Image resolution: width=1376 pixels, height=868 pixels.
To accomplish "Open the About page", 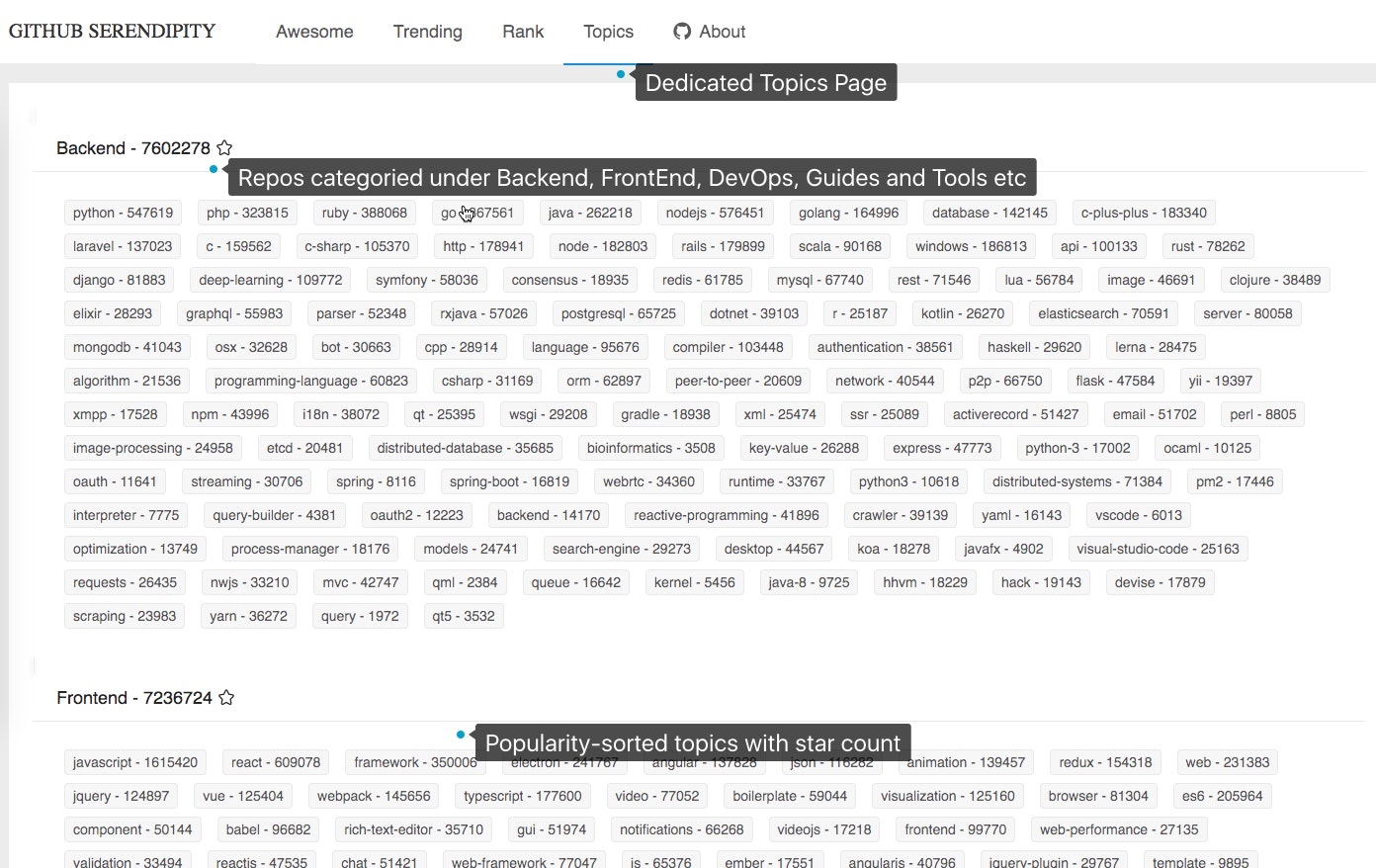I will click(721, 31).
